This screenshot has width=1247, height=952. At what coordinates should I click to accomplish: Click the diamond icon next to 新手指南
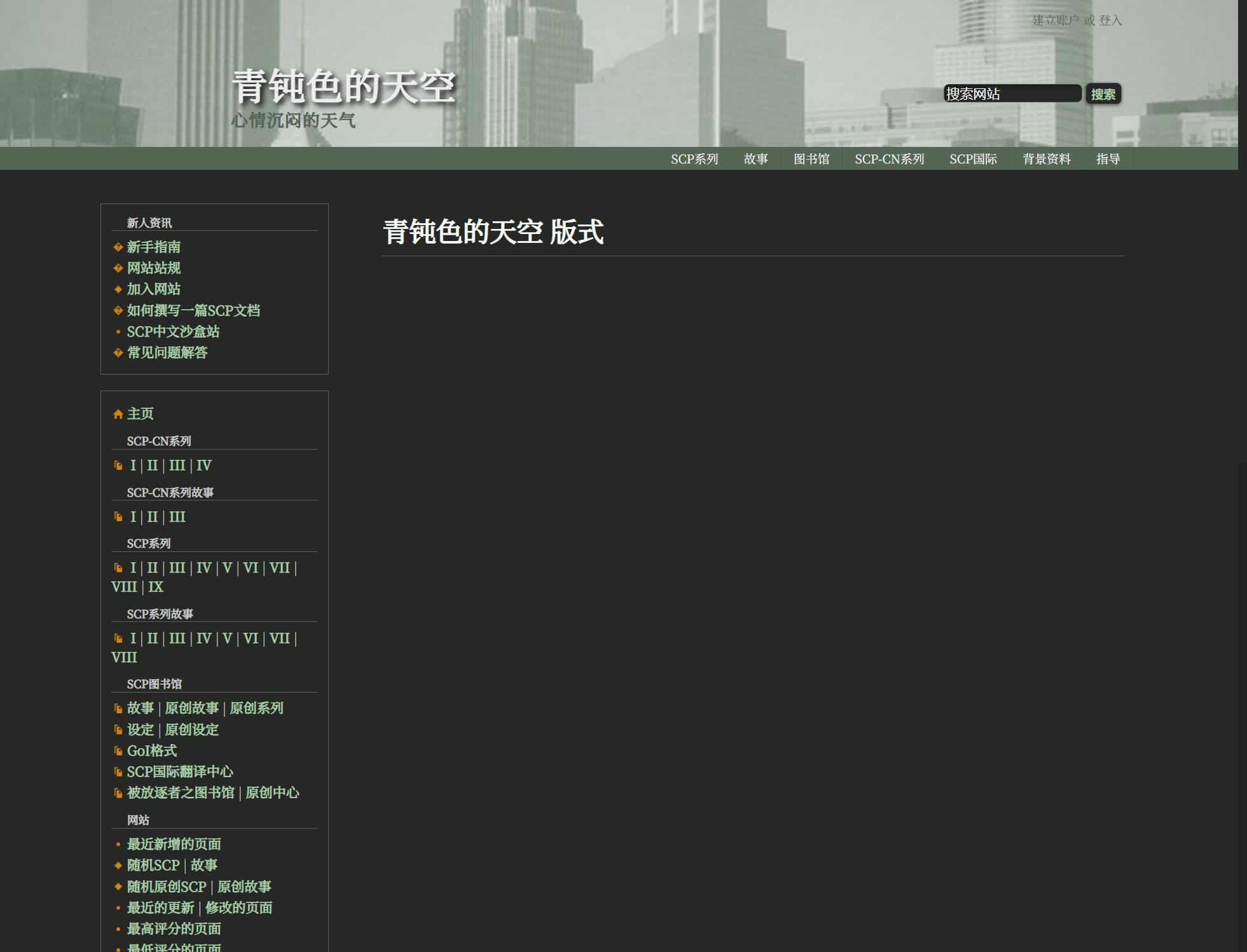tap(118, 247)
